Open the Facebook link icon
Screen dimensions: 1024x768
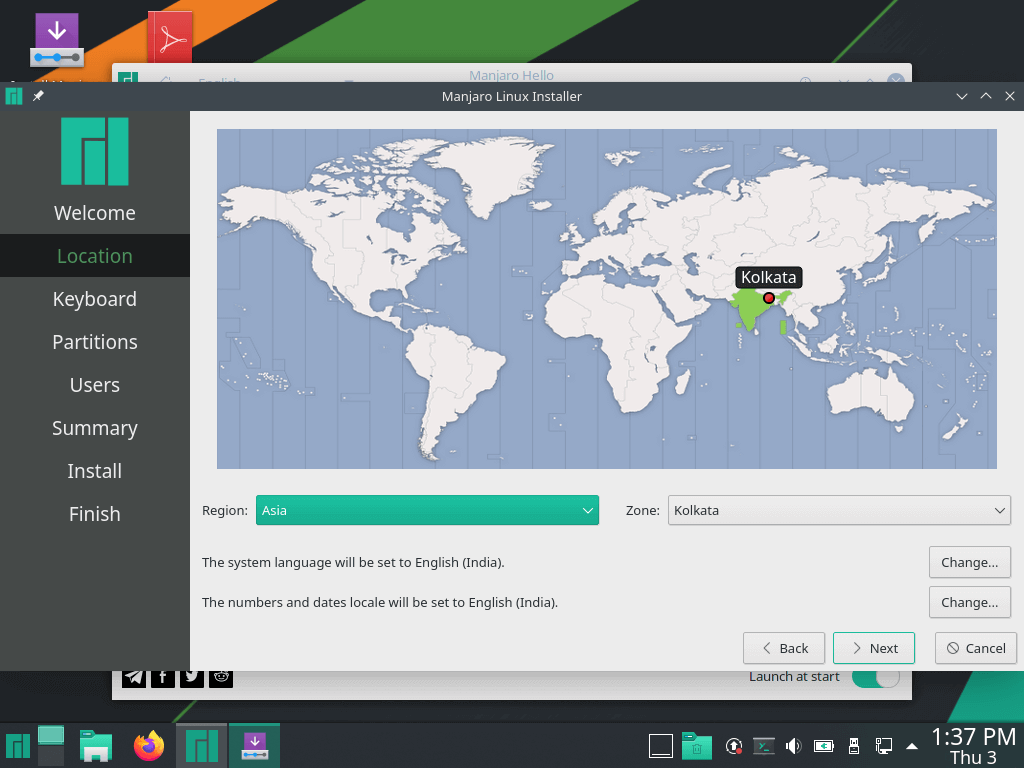pyautogui.click(x=163, y=677)
